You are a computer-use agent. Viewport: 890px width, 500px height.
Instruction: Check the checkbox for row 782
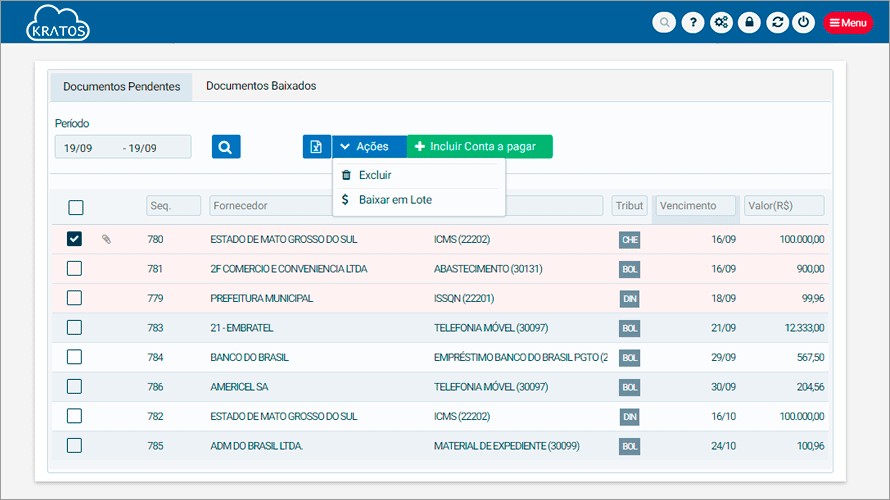[x=74, y=416]
